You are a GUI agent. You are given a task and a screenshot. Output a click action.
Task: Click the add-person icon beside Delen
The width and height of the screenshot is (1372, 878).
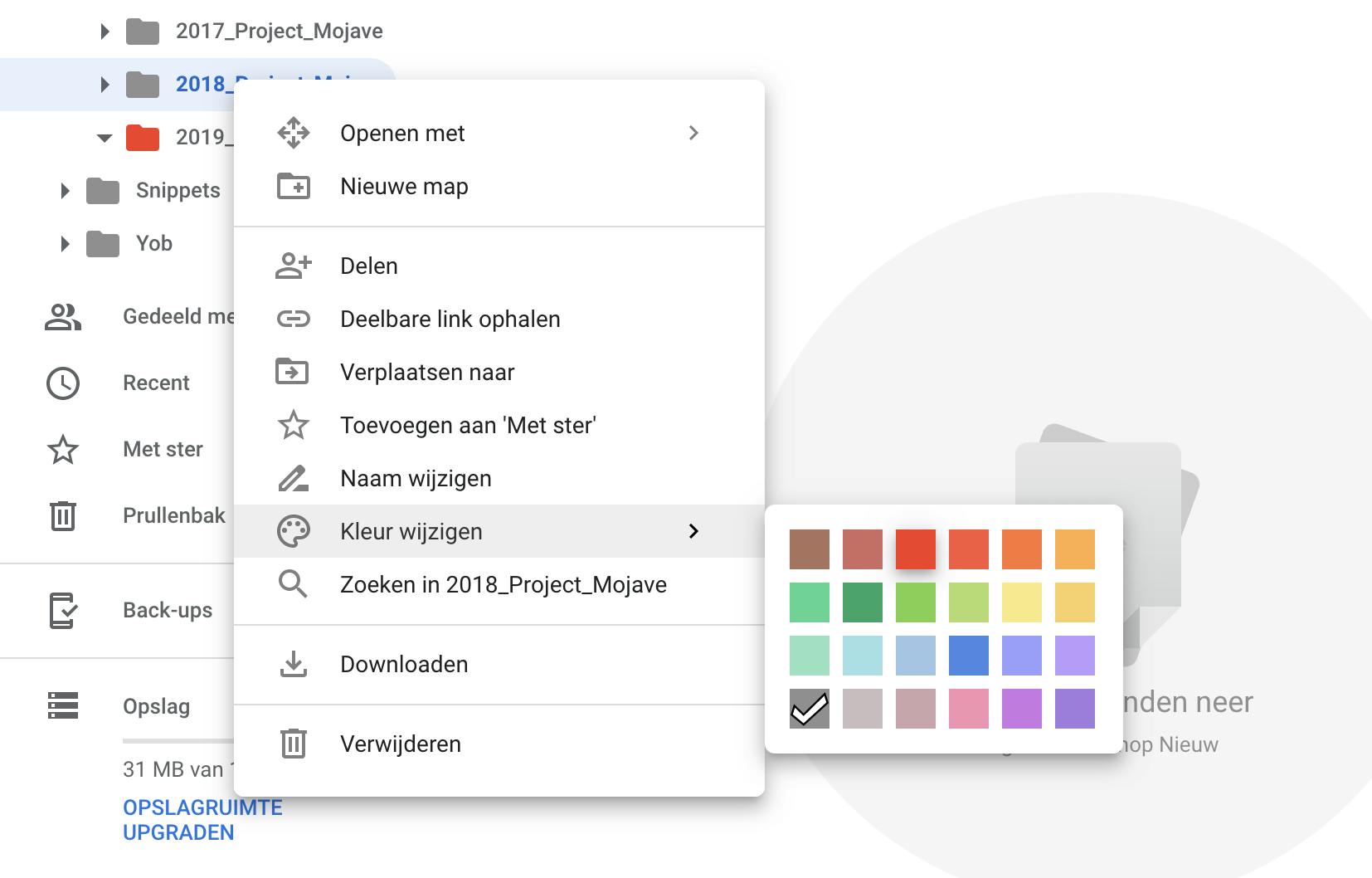coord(293,266)
